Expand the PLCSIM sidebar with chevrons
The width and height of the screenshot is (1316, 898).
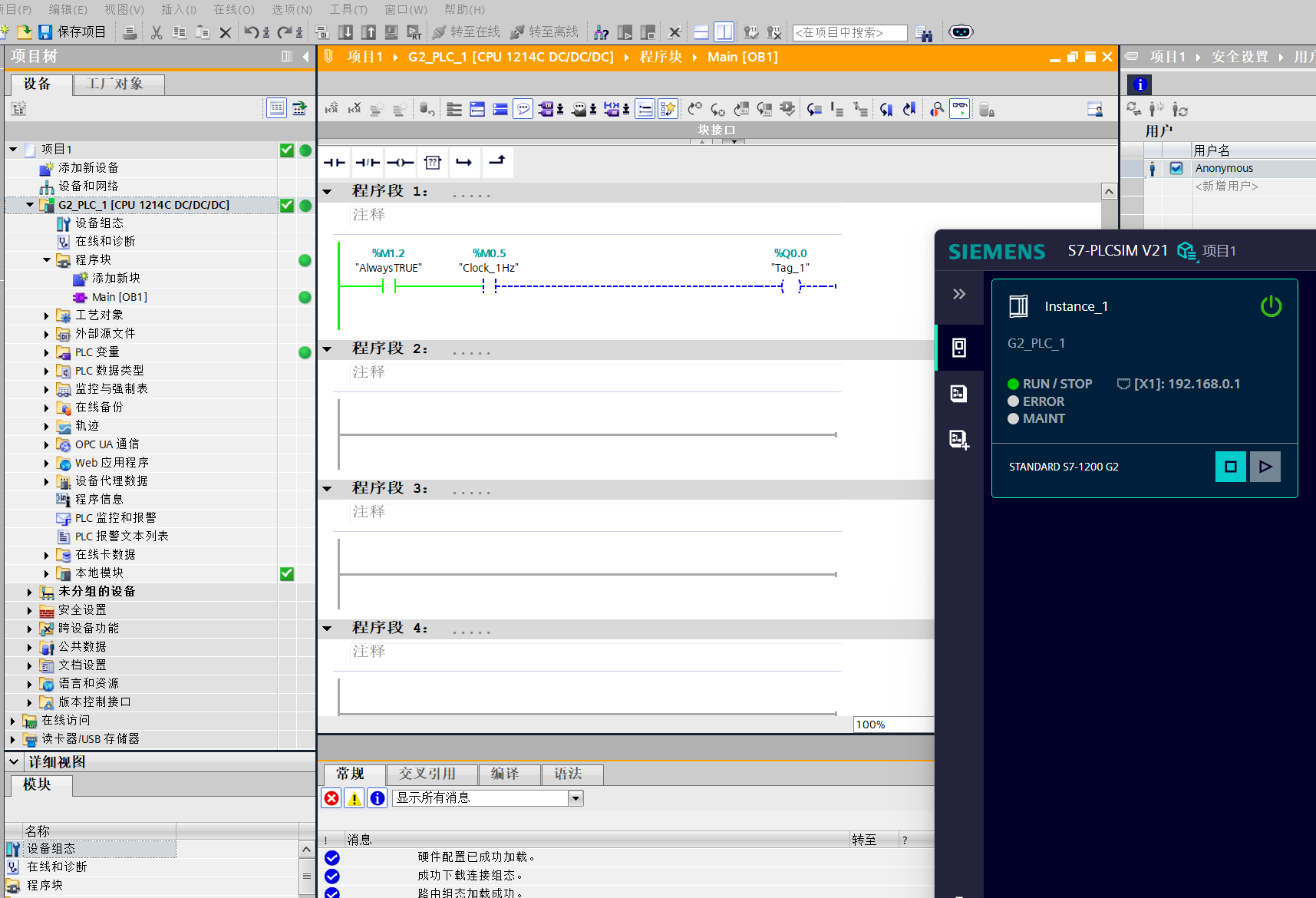click(958, 294)
